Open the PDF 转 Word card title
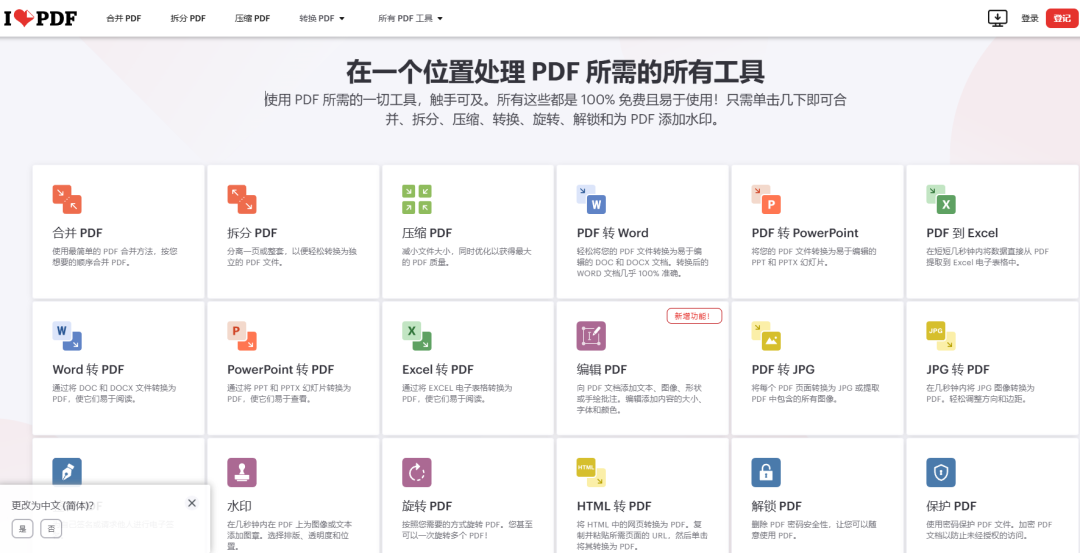The width and height of the screenshot is (1080, 553). point(612,233)
